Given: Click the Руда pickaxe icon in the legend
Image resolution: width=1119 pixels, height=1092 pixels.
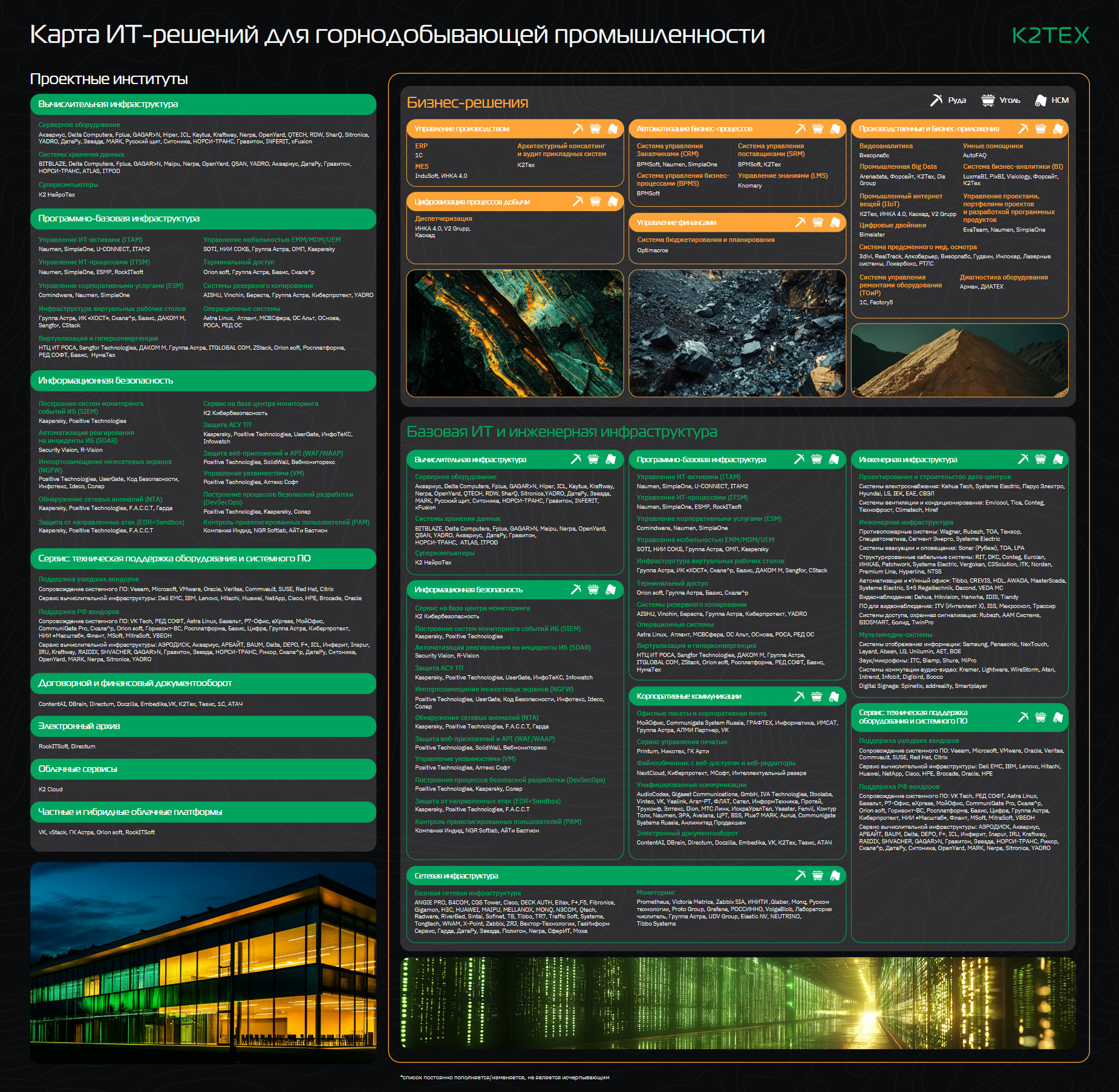Looking at the screenshot, I should tap(936, 100).
